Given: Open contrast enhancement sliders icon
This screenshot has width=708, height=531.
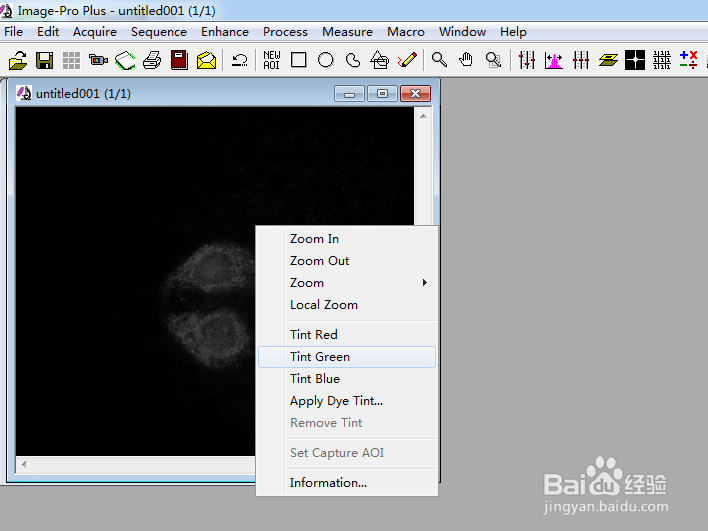Looking at the screenshot, I should [x=526, y=60].
